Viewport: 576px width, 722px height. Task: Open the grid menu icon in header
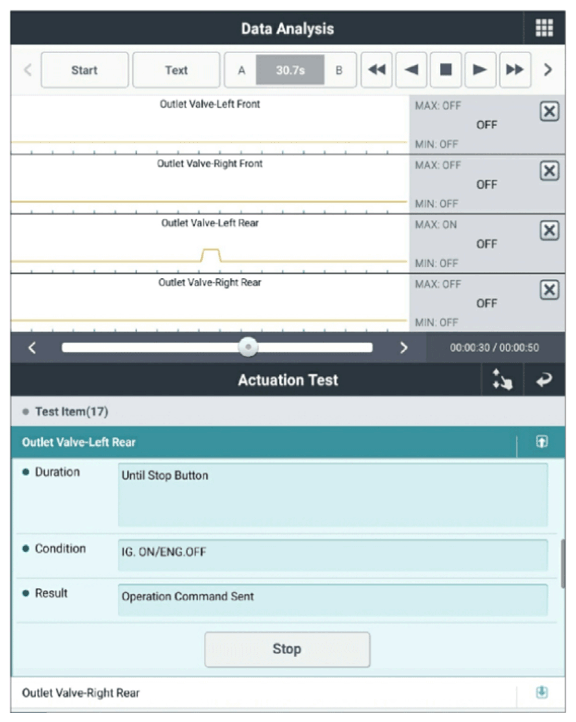coord(544,28)
